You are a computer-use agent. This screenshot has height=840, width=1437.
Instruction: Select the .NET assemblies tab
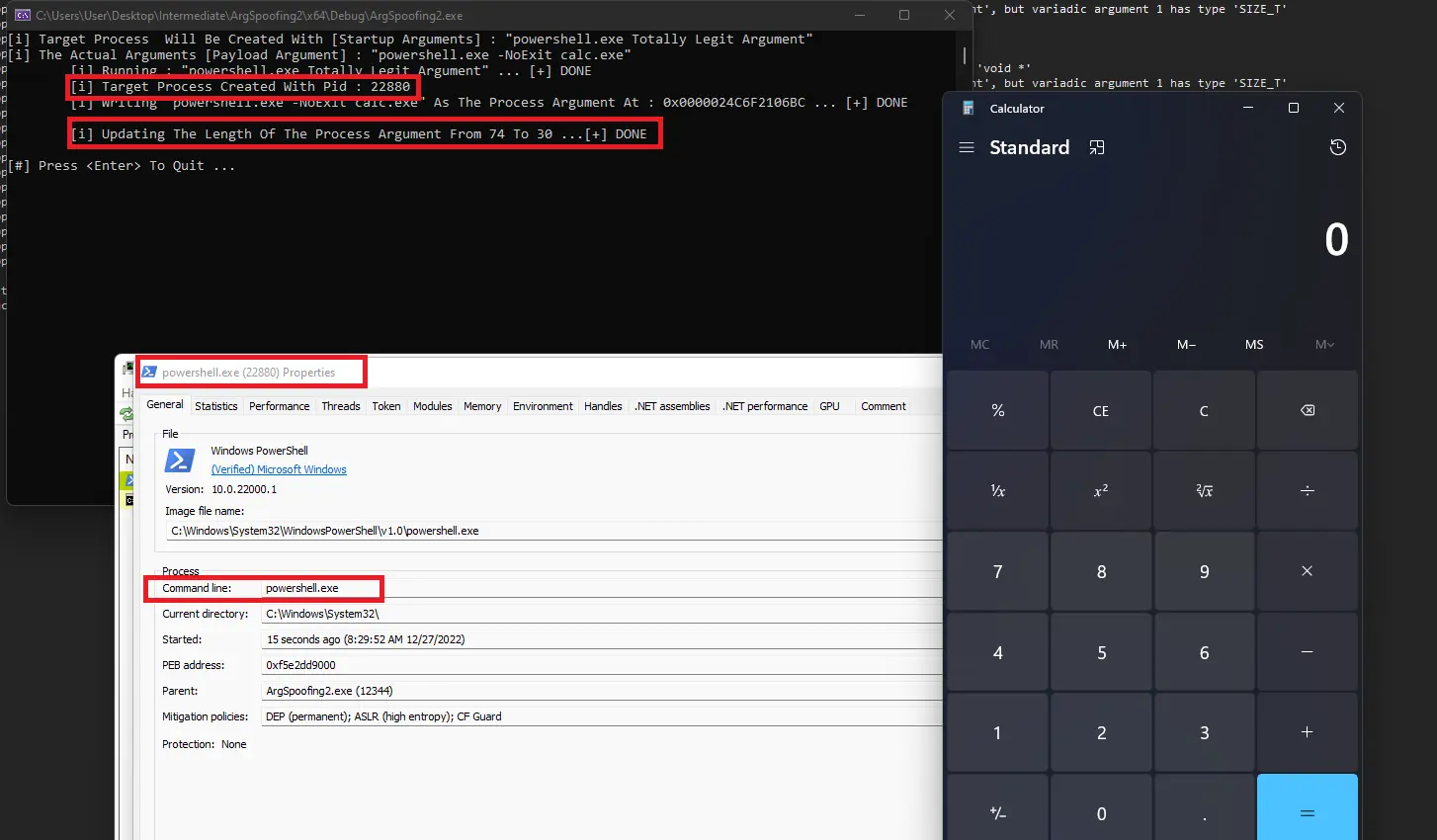point(672,406)
